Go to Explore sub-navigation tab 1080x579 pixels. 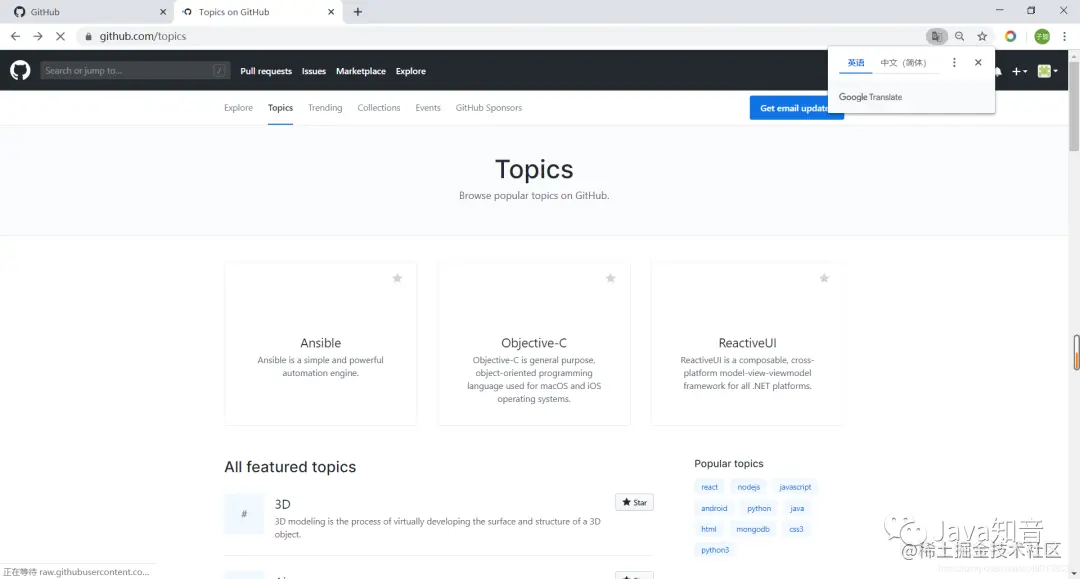click(x=238, y=108)
